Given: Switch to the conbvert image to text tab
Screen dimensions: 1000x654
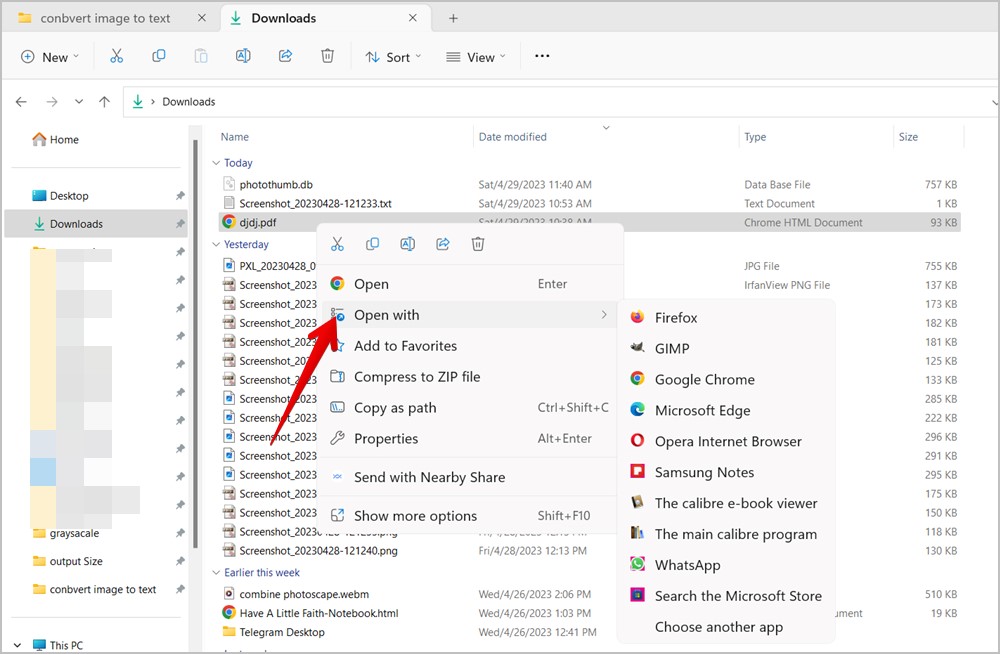Looking at the screenshot, I should [105, 18].
